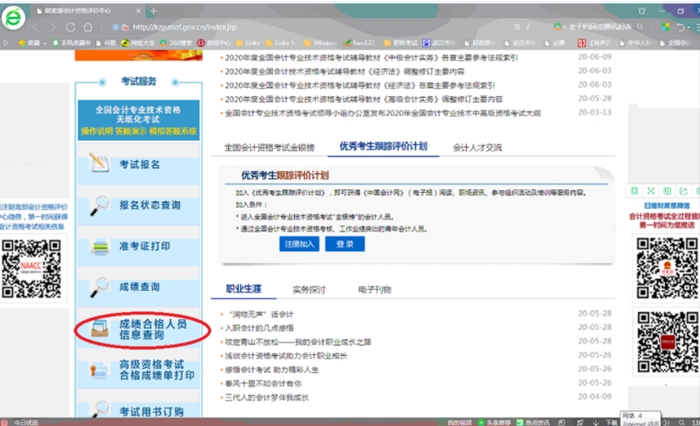Click the 准考证打印 printer icon
The image size is (700, 426).
click(99, 246)
